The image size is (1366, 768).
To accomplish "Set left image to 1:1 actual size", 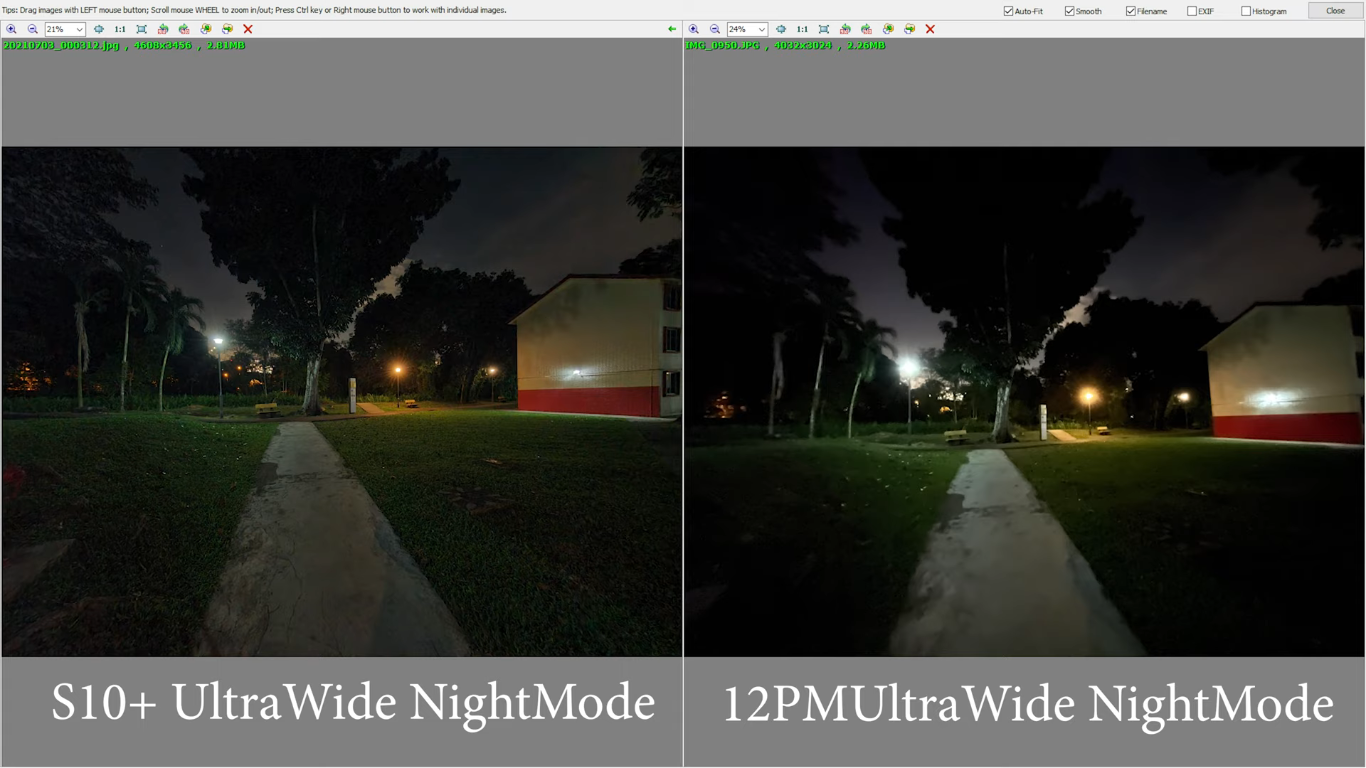I will (120, 29).
